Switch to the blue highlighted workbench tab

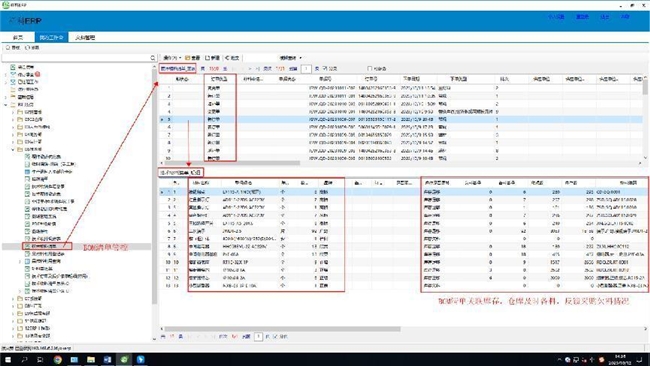(x=51, y=37)
